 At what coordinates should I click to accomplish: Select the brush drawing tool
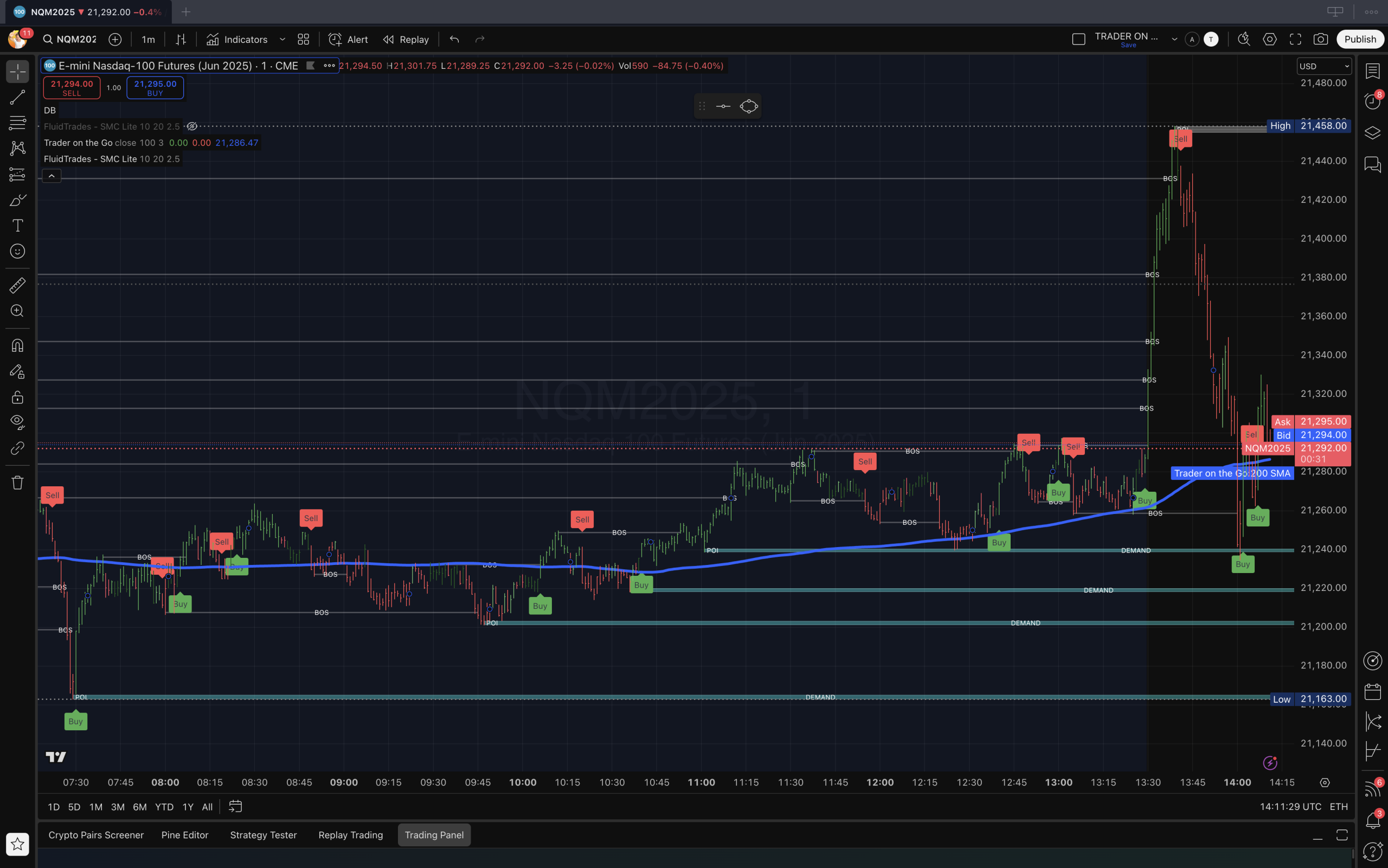[17, 200]
